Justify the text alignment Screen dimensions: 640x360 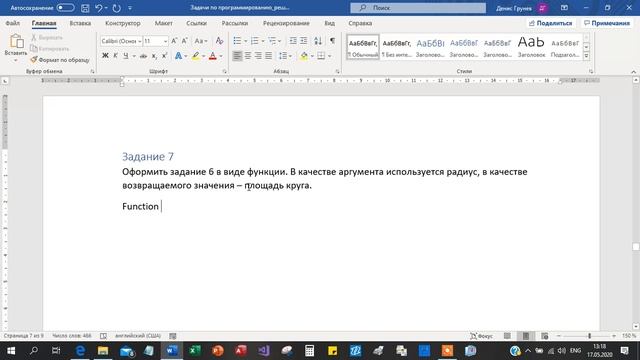[x=268, y=56]
